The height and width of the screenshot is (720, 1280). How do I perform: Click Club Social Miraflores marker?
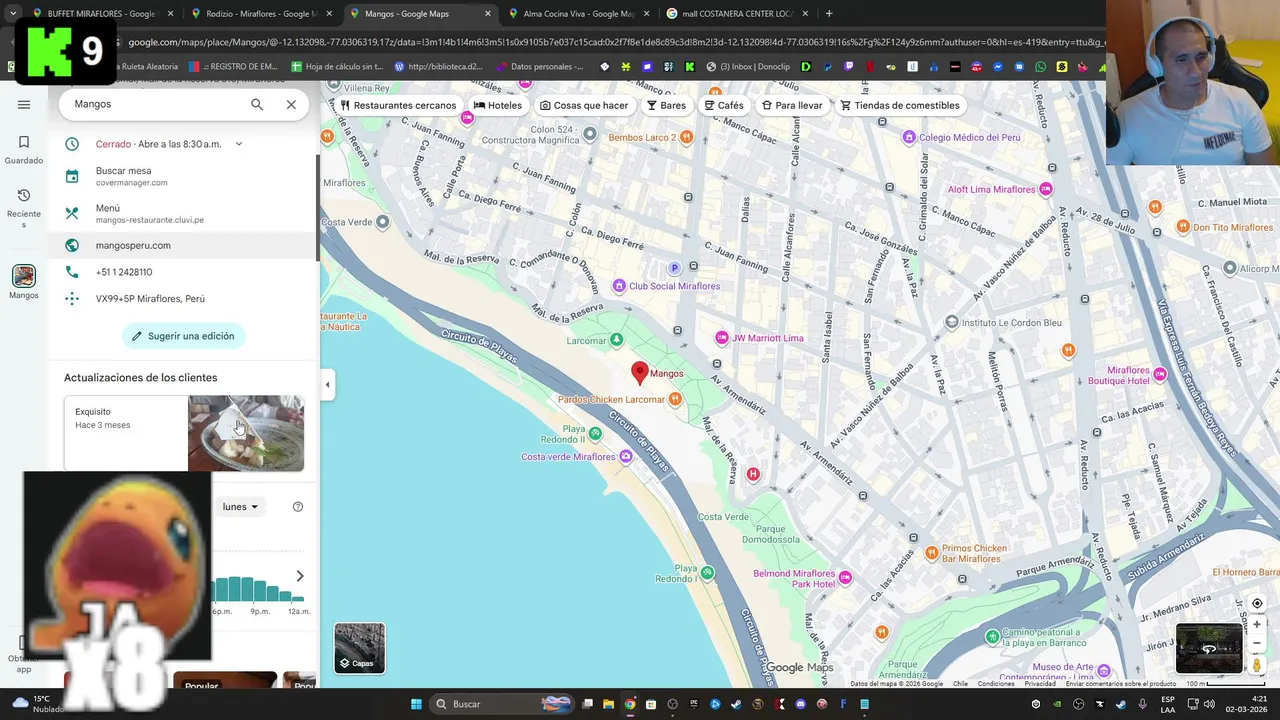(619, 286)
